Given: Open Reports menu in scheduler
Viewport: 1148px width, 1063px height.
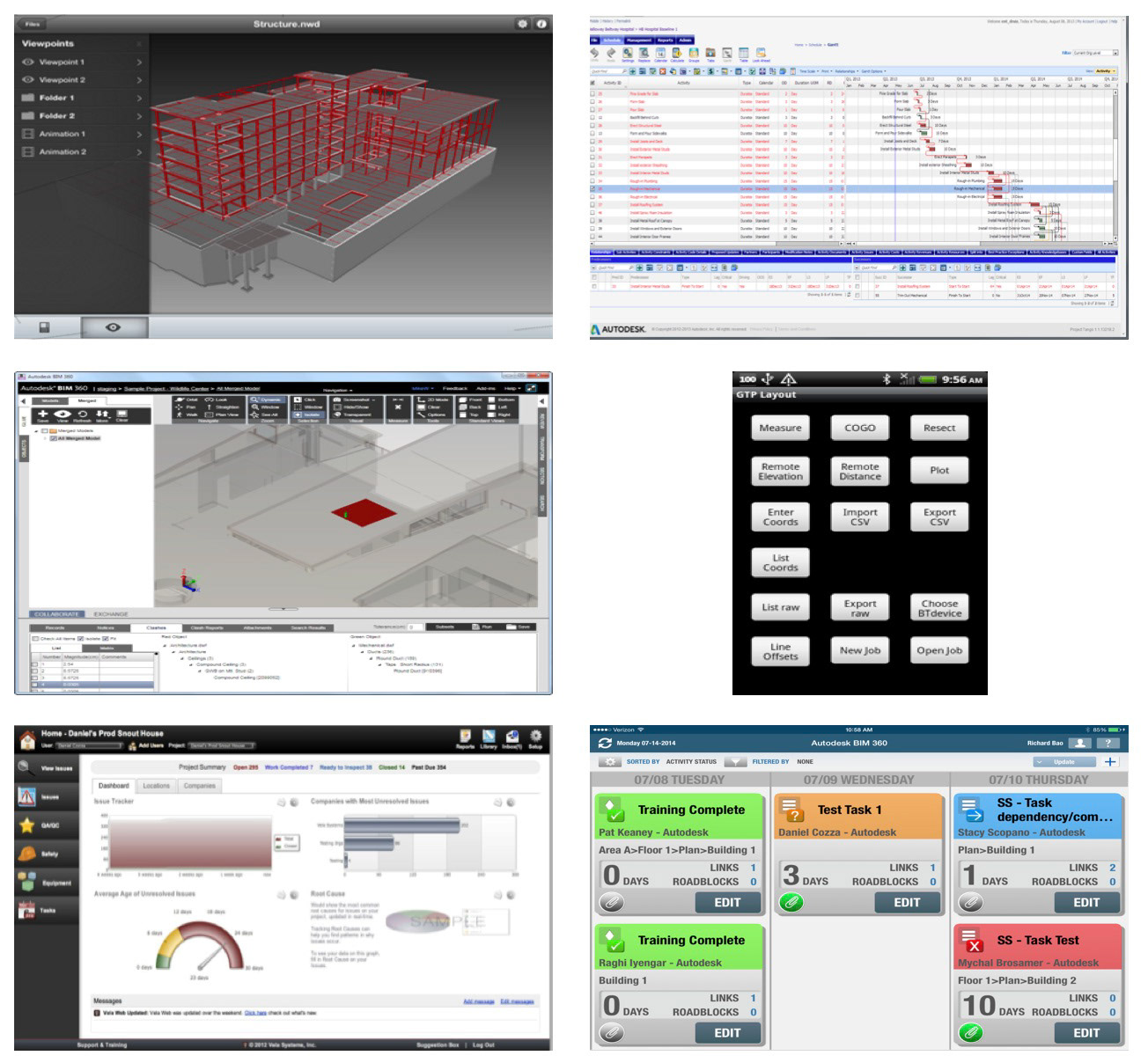Looking at the screenshot, I should pos(666,40).
